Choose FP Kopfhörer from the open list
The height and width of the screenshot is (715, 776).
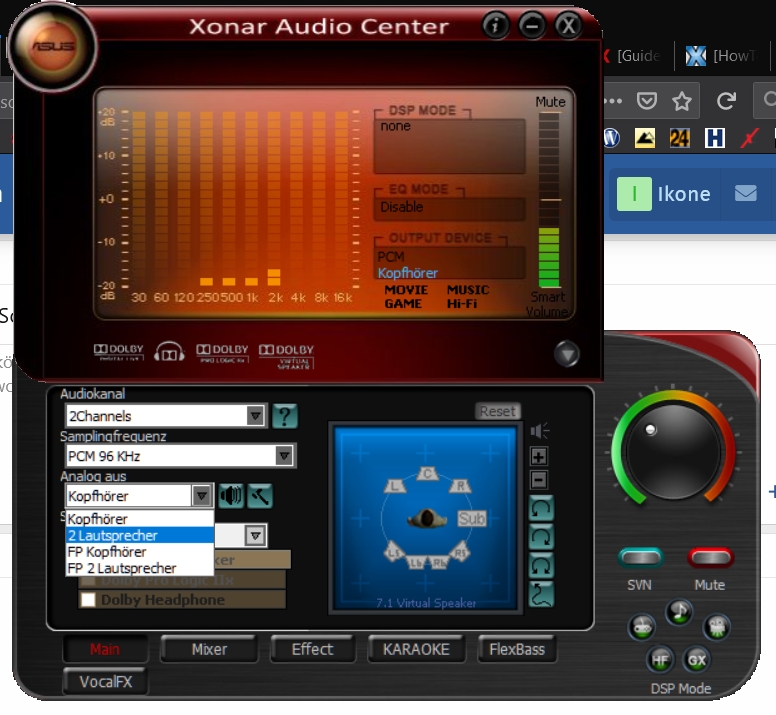140,552
